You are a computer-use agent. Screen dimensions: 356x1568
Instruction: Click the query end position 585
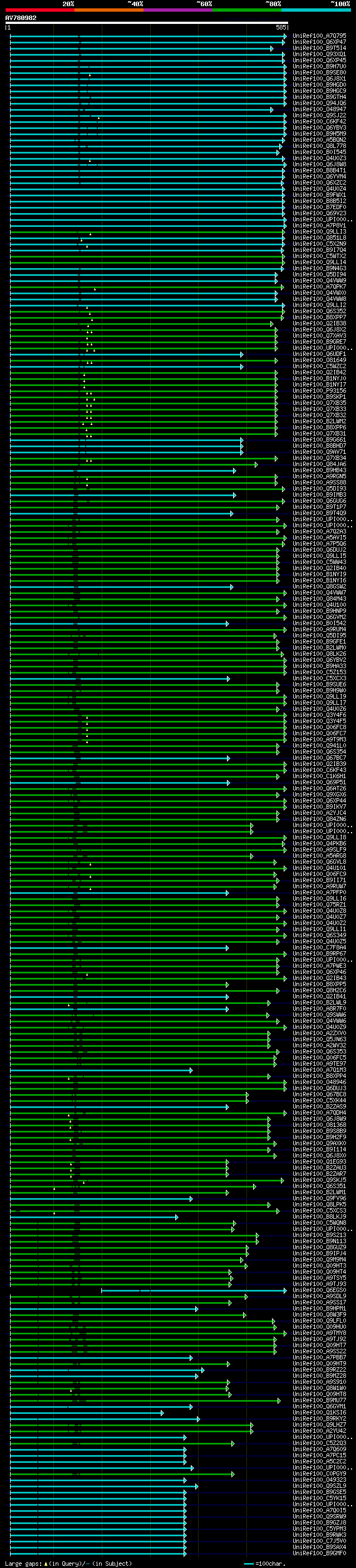tap(280, 27)
